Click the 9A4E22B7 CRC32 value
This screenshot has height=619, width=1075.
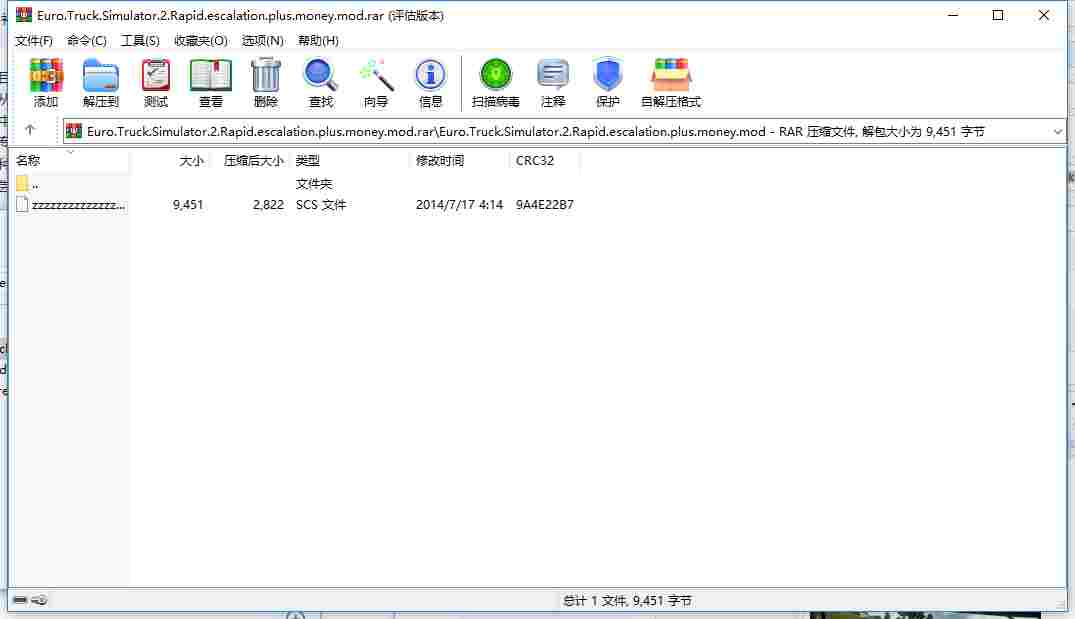coord(544,204)
